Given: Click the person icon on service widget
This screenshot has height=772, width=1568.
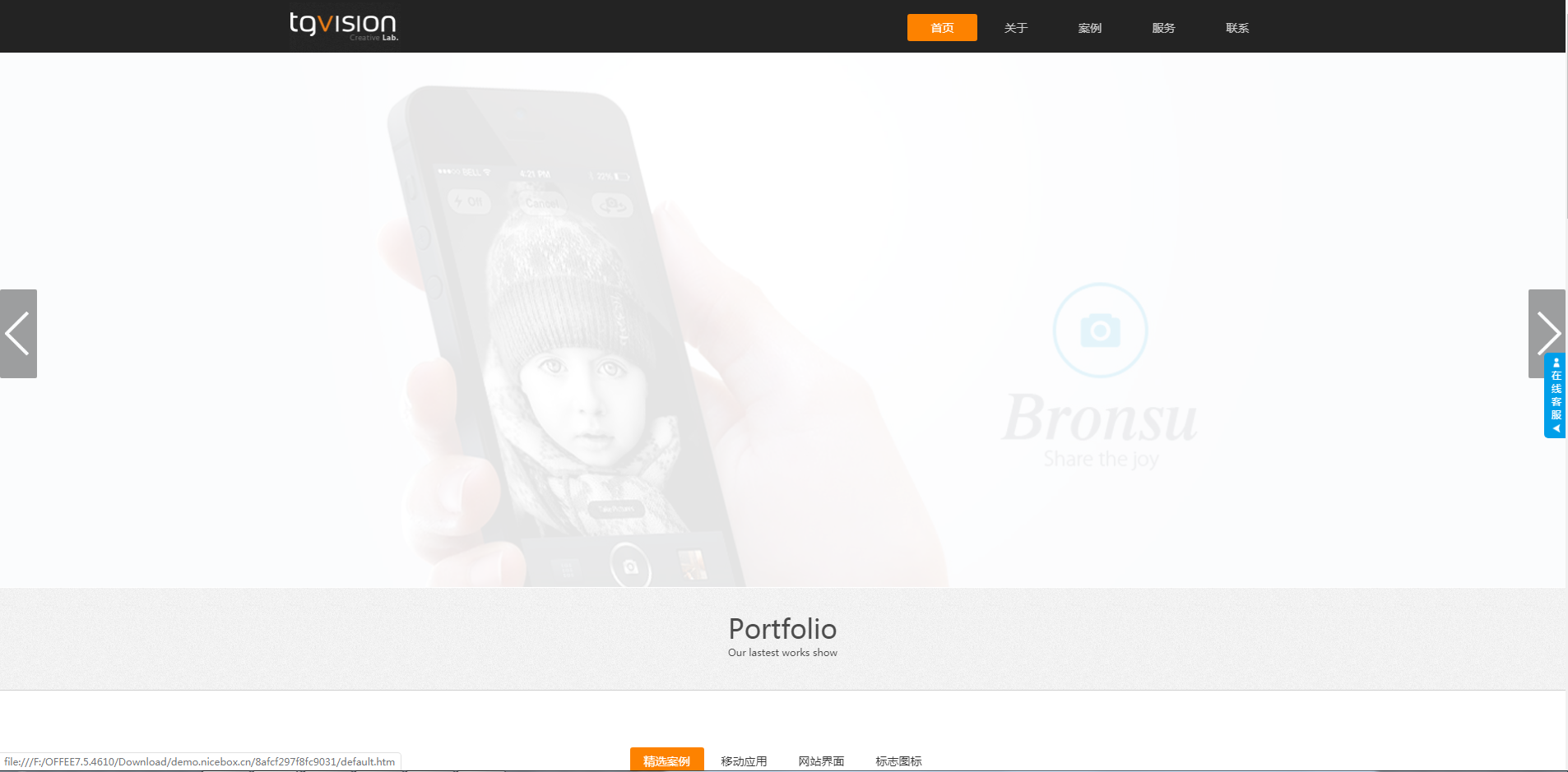Looking at the screenshot, I should tap(1556, 363).
